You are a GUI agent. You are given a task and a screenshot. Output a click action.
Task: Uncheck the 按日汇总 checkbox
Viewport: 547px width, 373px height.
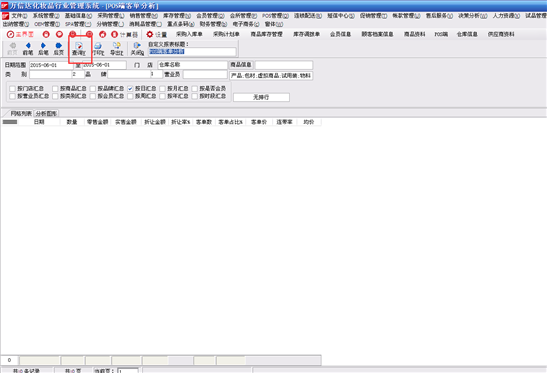(x=130, y=89)
